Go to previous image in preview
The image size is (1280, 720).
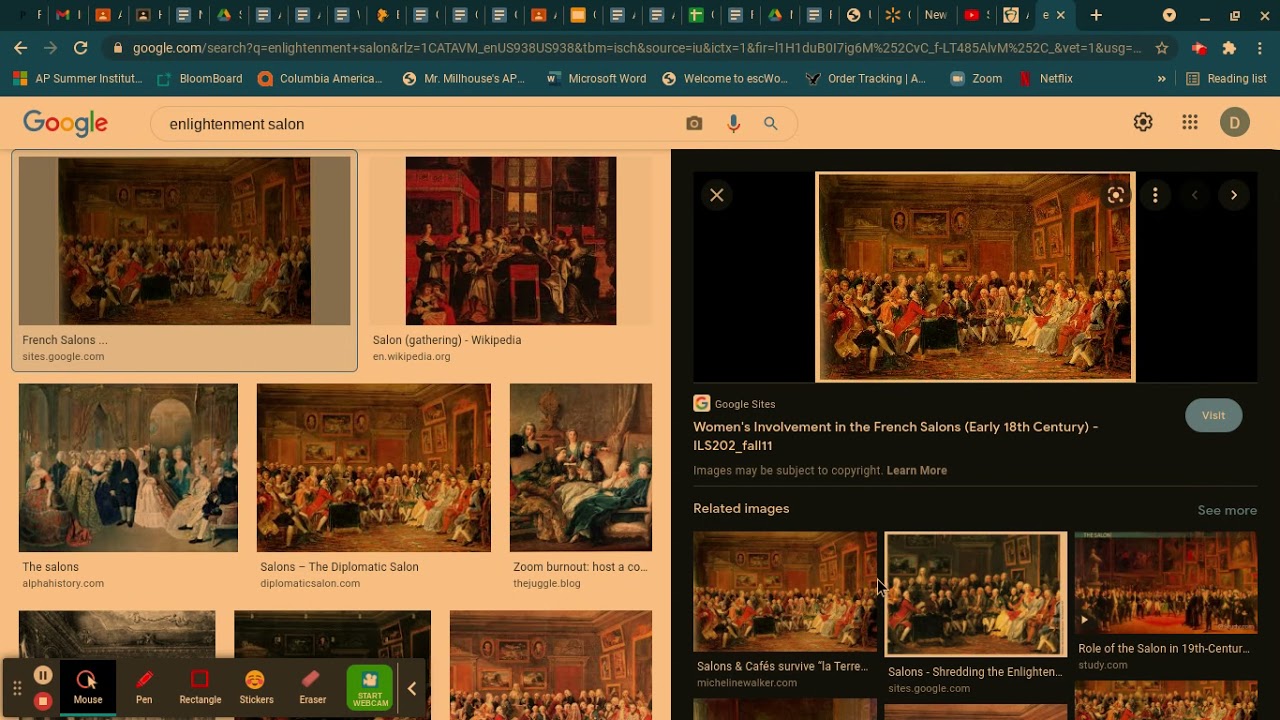coord(1194,195)
